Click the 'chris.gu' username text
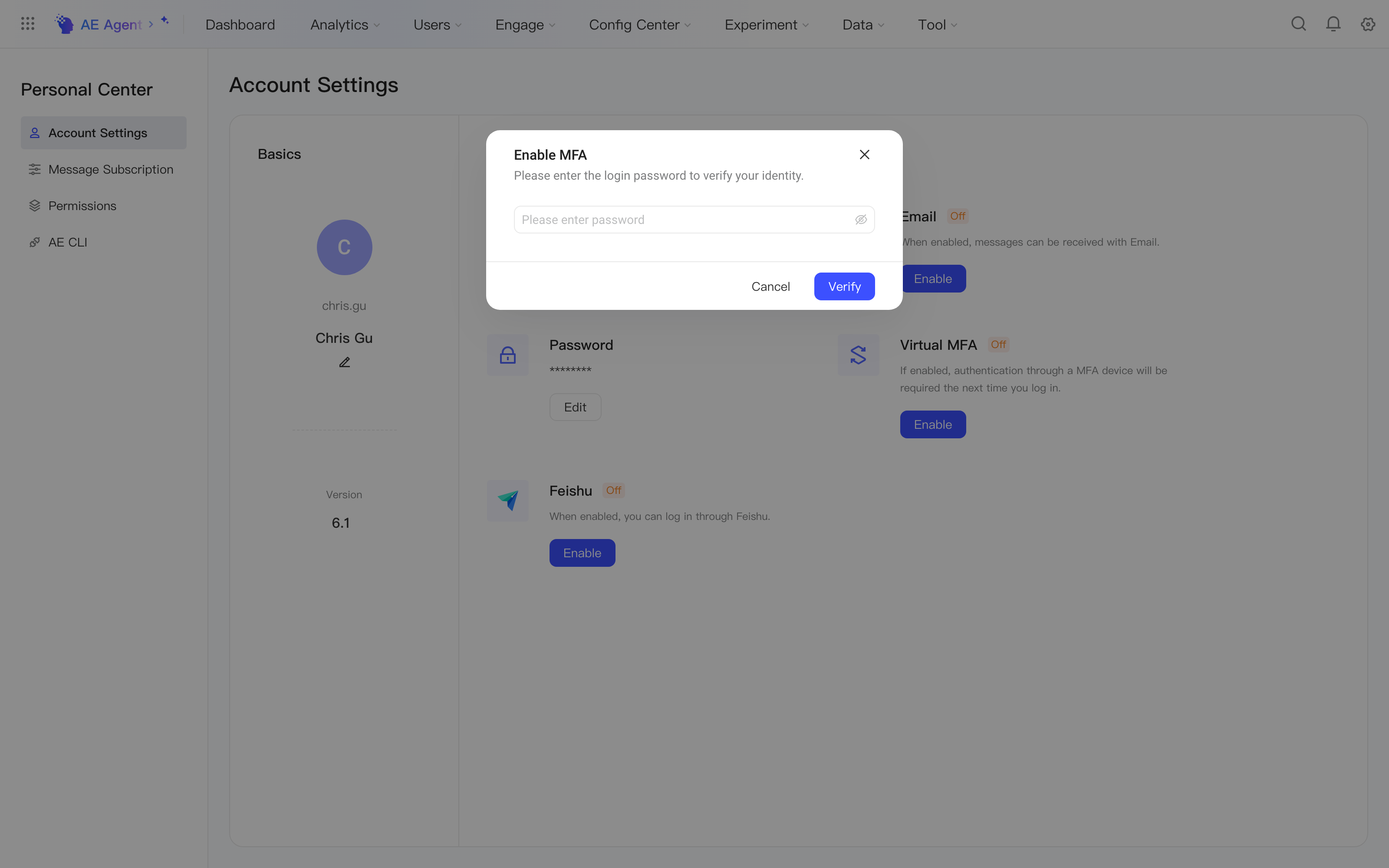Image resolution: width=1389 pixels, height=868 pixels. 344,306
